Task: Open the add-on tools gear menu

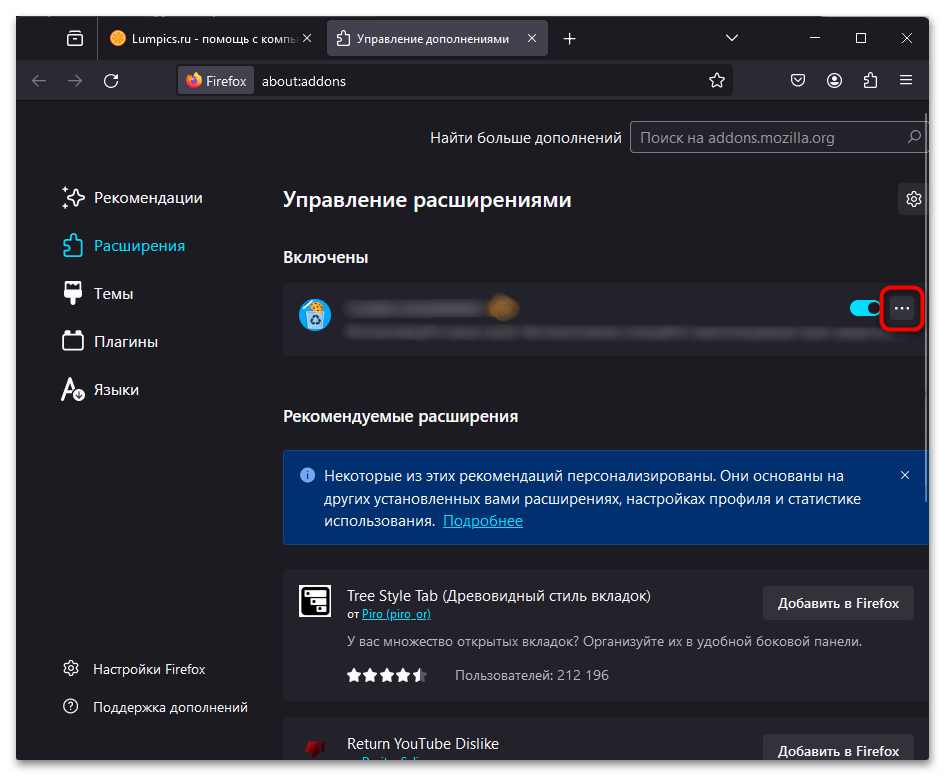Action: pyautogui.click(x=913, y=199)
